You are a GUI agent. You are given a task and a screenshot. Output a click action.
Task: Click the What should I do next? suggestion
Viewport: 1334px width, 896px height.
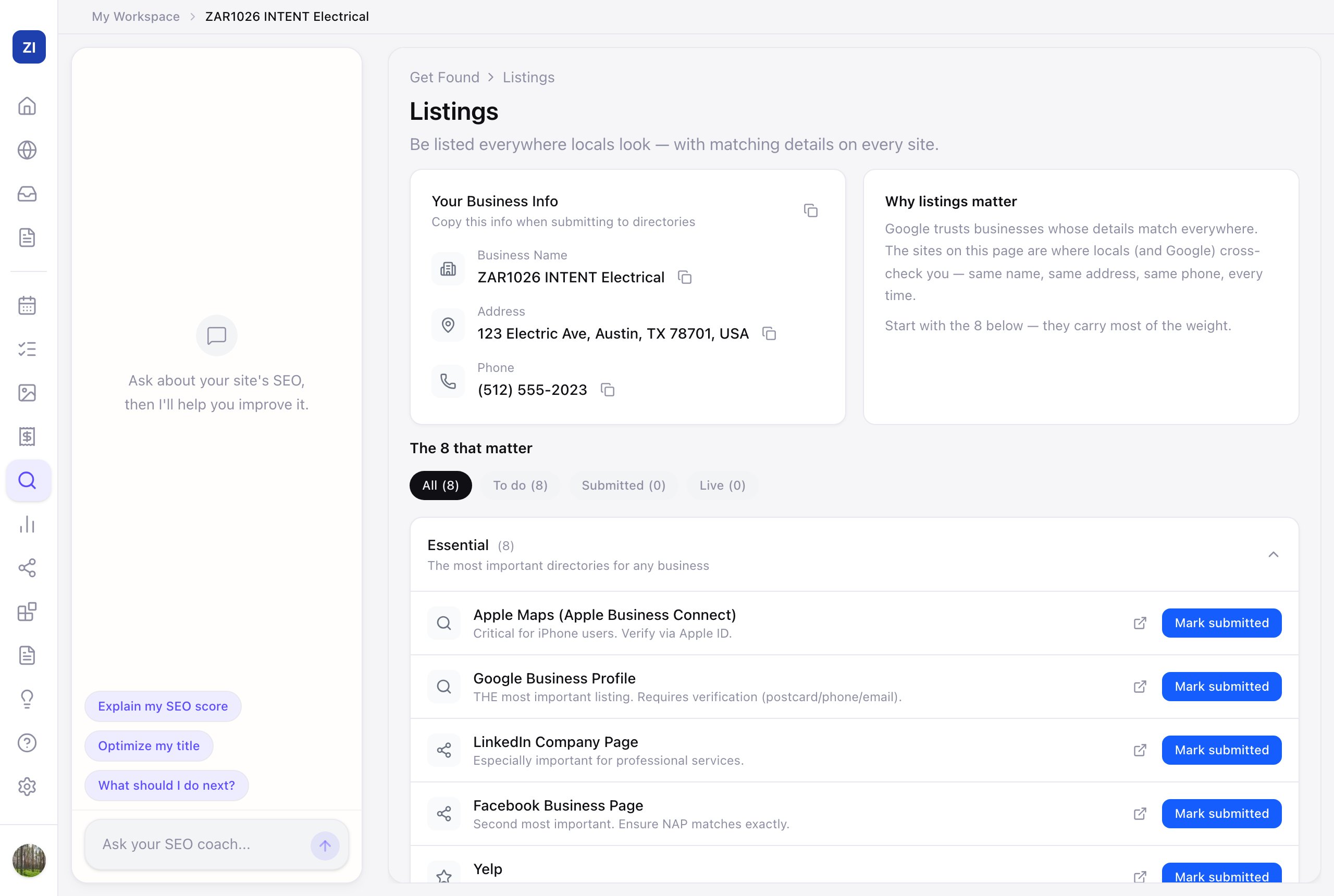coord(166,785)
